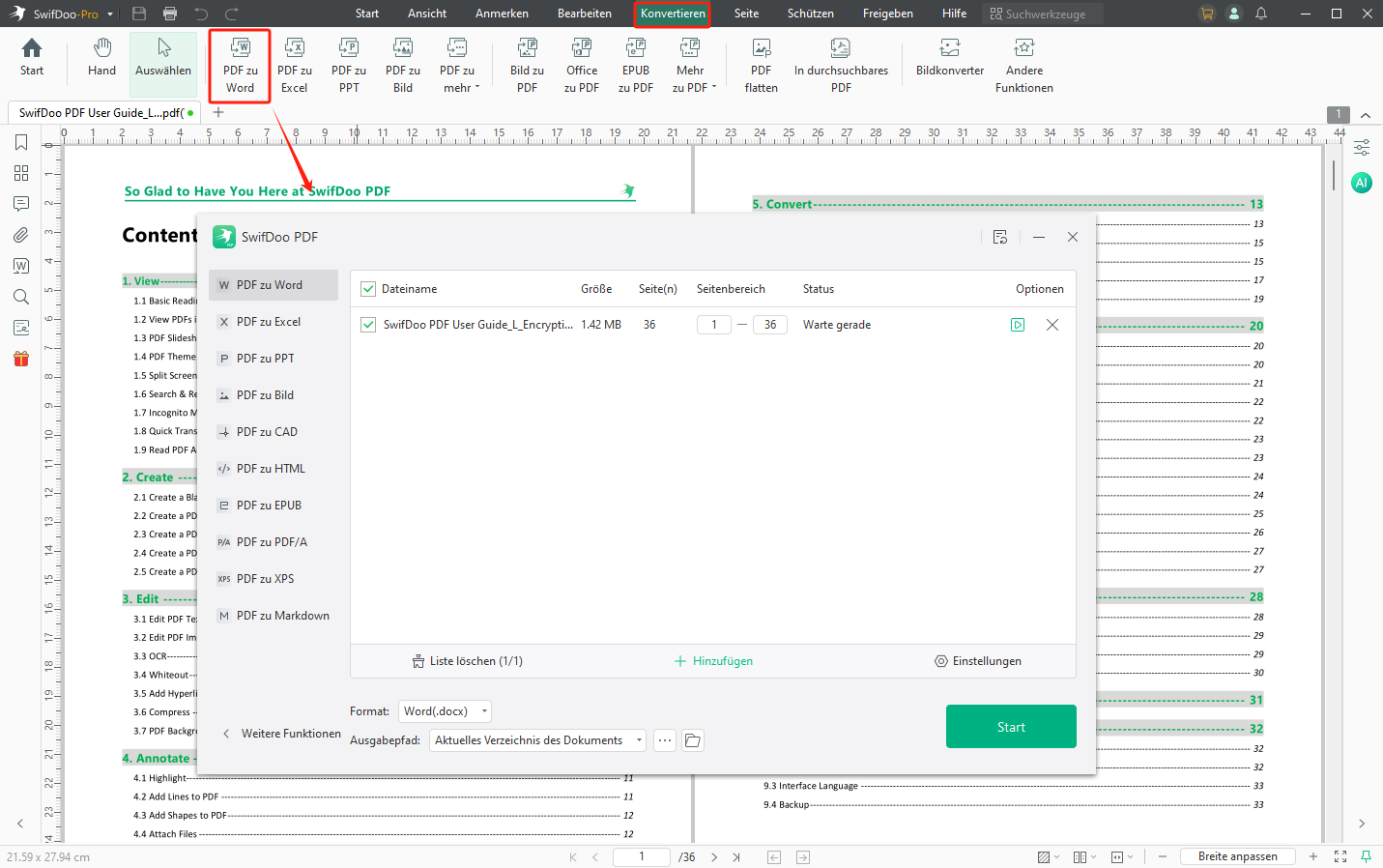Click the green open-file icon in file row
The width and height of the screenshot is (1383, 868).
(1018, 325)
